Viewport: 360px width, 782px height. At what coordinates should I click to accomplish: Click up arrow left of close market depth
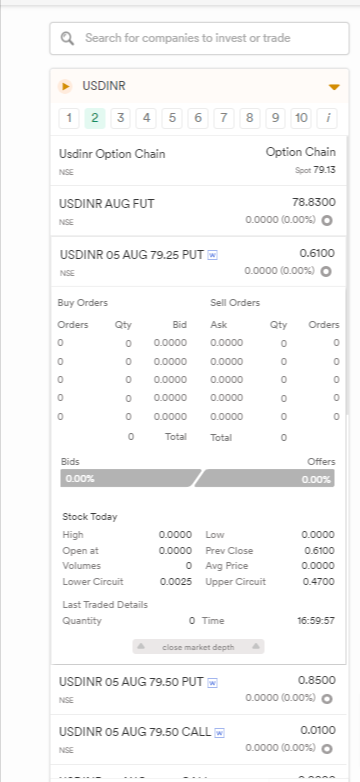point(141,646)
